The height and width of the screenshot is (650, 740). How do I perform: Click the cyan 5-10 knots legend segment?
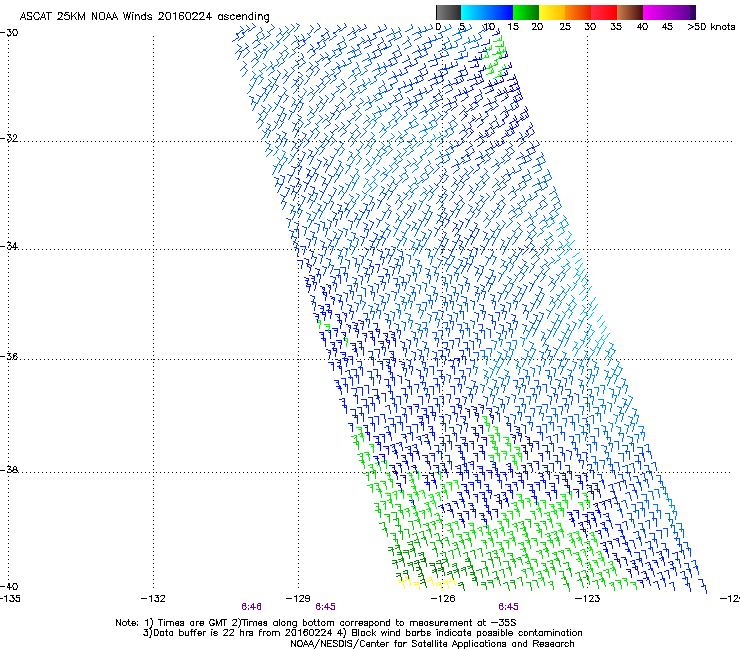click(x=474, y=12)
